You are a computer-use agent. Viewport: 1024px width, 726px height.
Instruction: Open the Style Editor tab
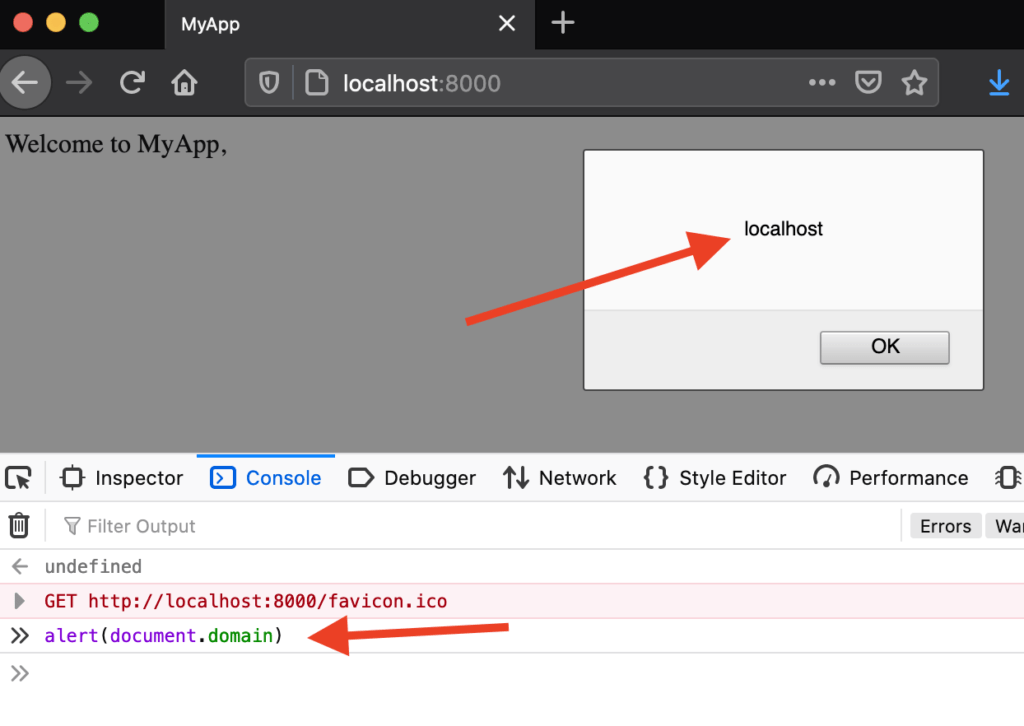click(716, 478)
